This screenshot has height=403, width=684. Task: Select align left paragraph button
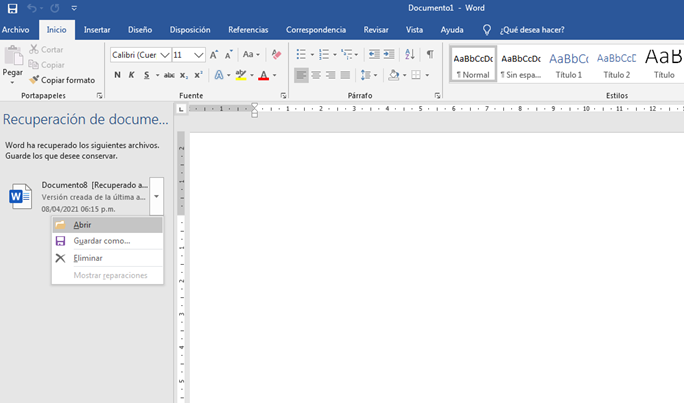(x=301, y=75)
